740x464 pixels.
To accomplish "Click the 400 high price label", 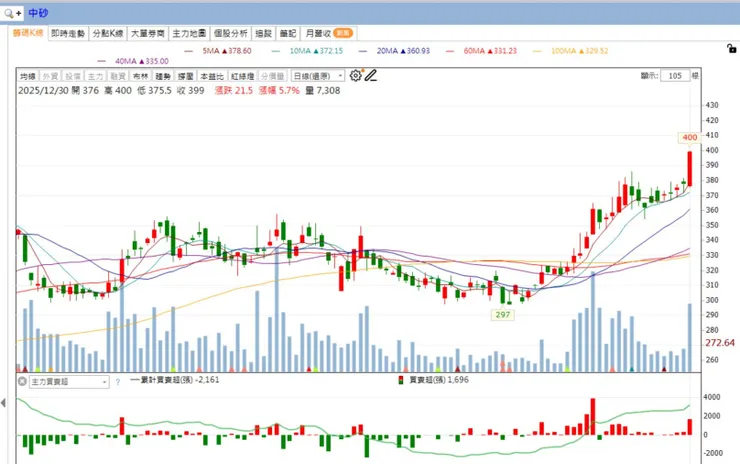I will click(x=690, y=137).
